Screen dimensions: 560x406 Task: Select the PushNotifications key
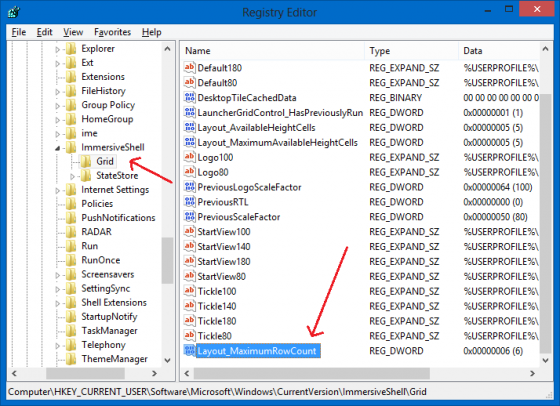pyautogui.click(x=118, y=218)
